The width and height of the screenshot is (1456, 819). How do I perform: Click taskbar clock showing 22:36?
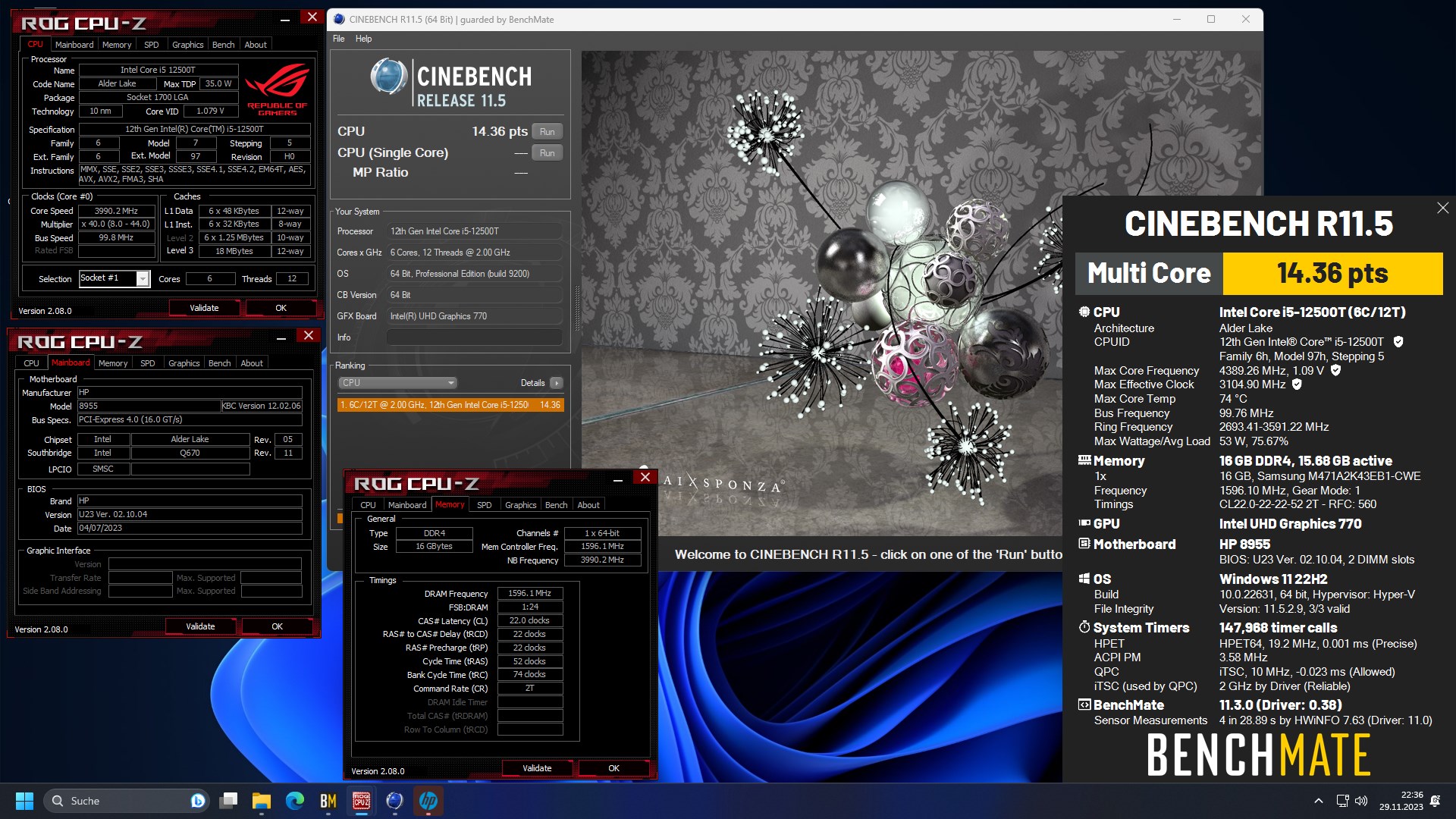point(1401,801)
